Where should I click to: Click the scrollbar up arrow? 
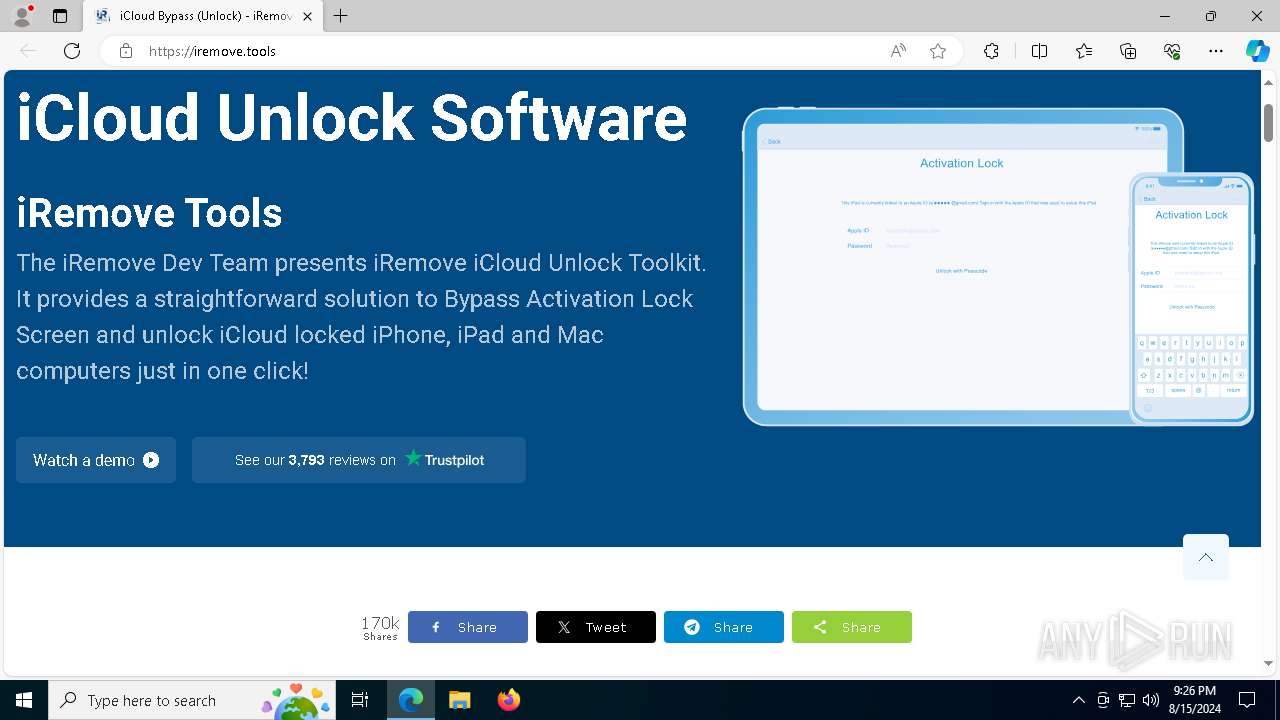click(1268, 81)
